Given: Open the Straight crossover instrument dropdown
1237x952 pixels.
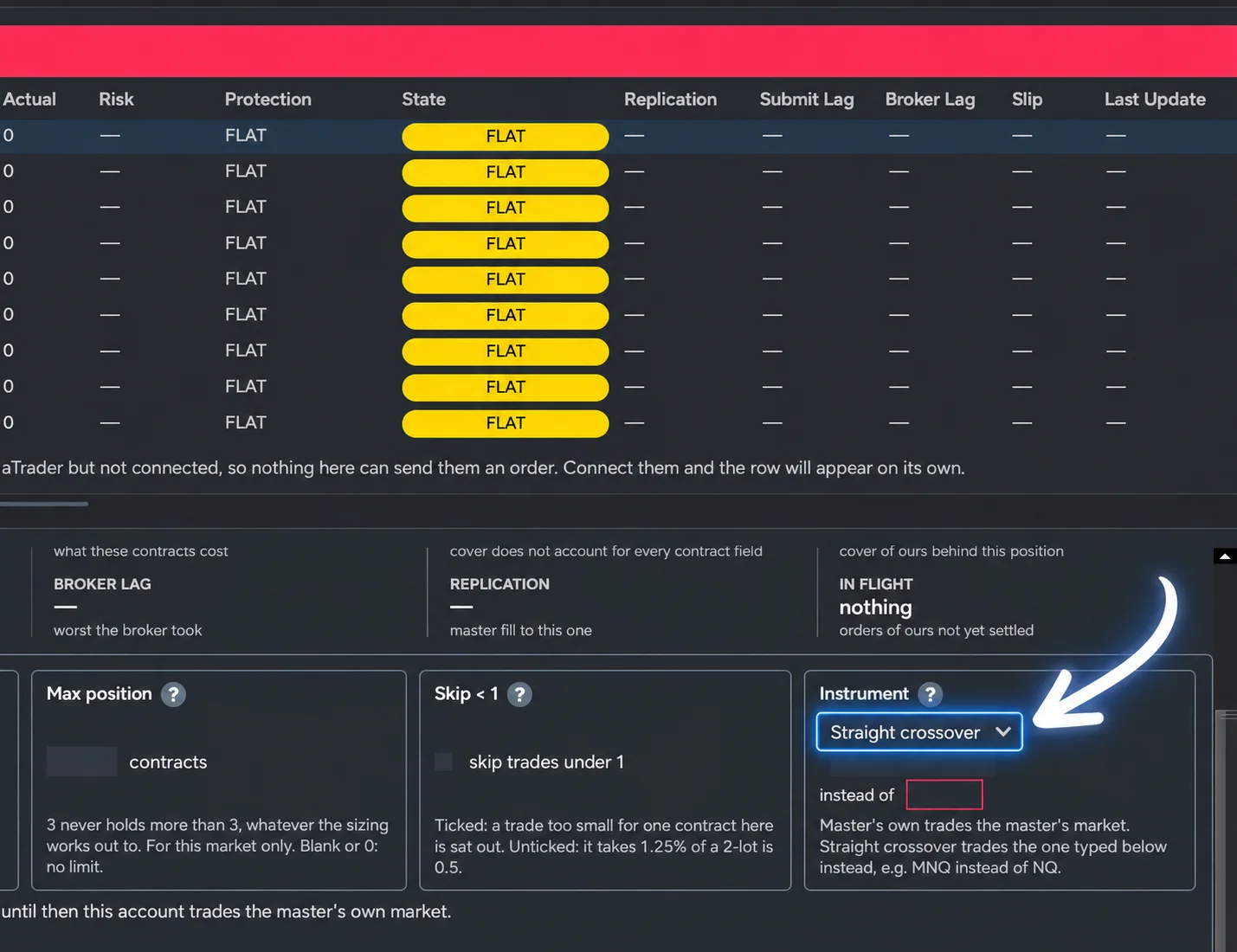Looking at the screenshot, I should pyautogui.click(x=919, y=732).
